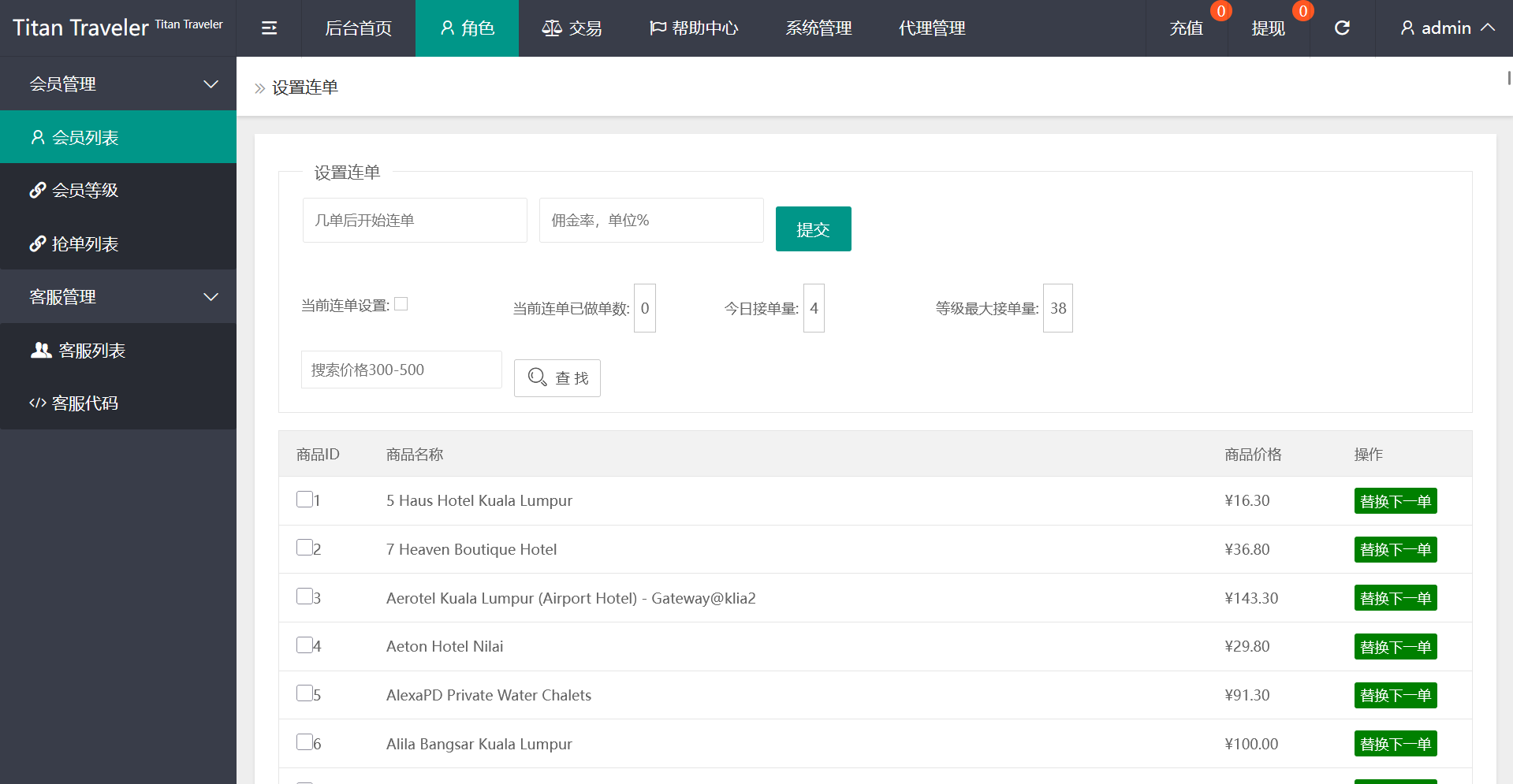Screen dimensions: 1513x784
Task: Check the box for 5 Haus Hotel
Action: 304,500
